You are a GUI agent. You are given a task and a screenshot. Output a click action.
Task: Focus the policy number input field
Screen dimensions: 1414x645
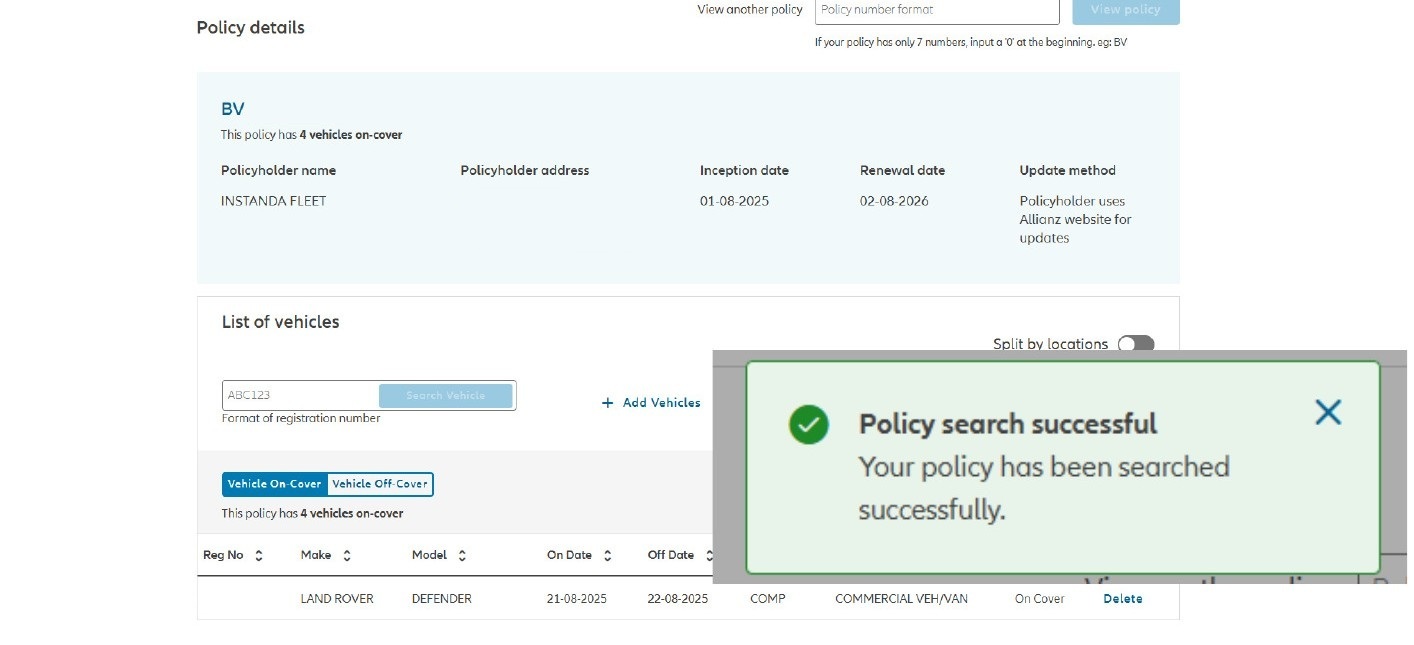937,10
